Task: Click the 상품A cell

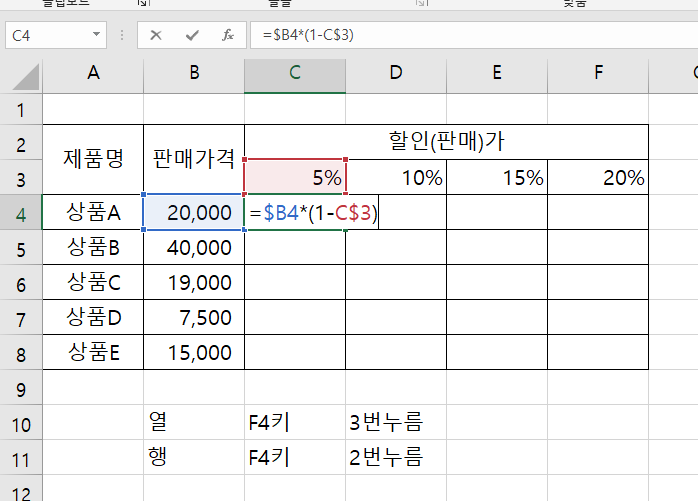Action: (93, 212)
